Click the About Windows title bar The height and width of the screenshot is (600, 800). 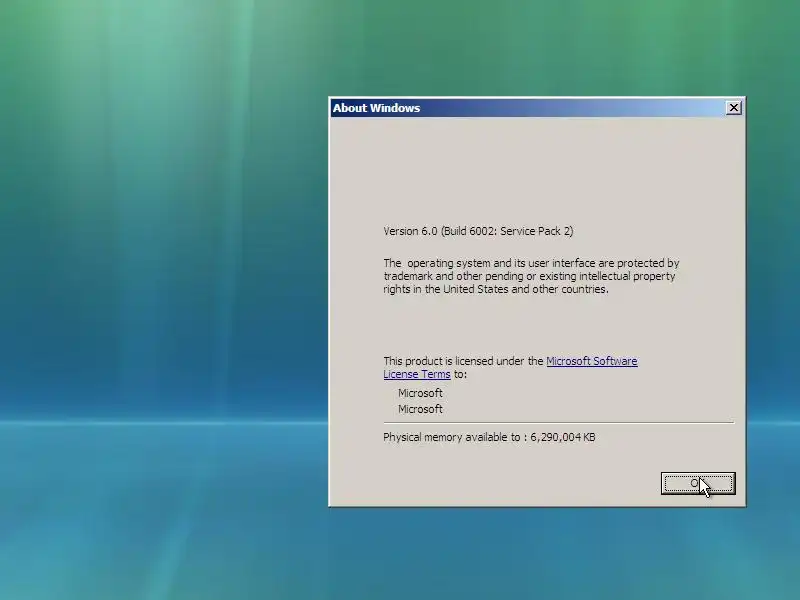537,108
